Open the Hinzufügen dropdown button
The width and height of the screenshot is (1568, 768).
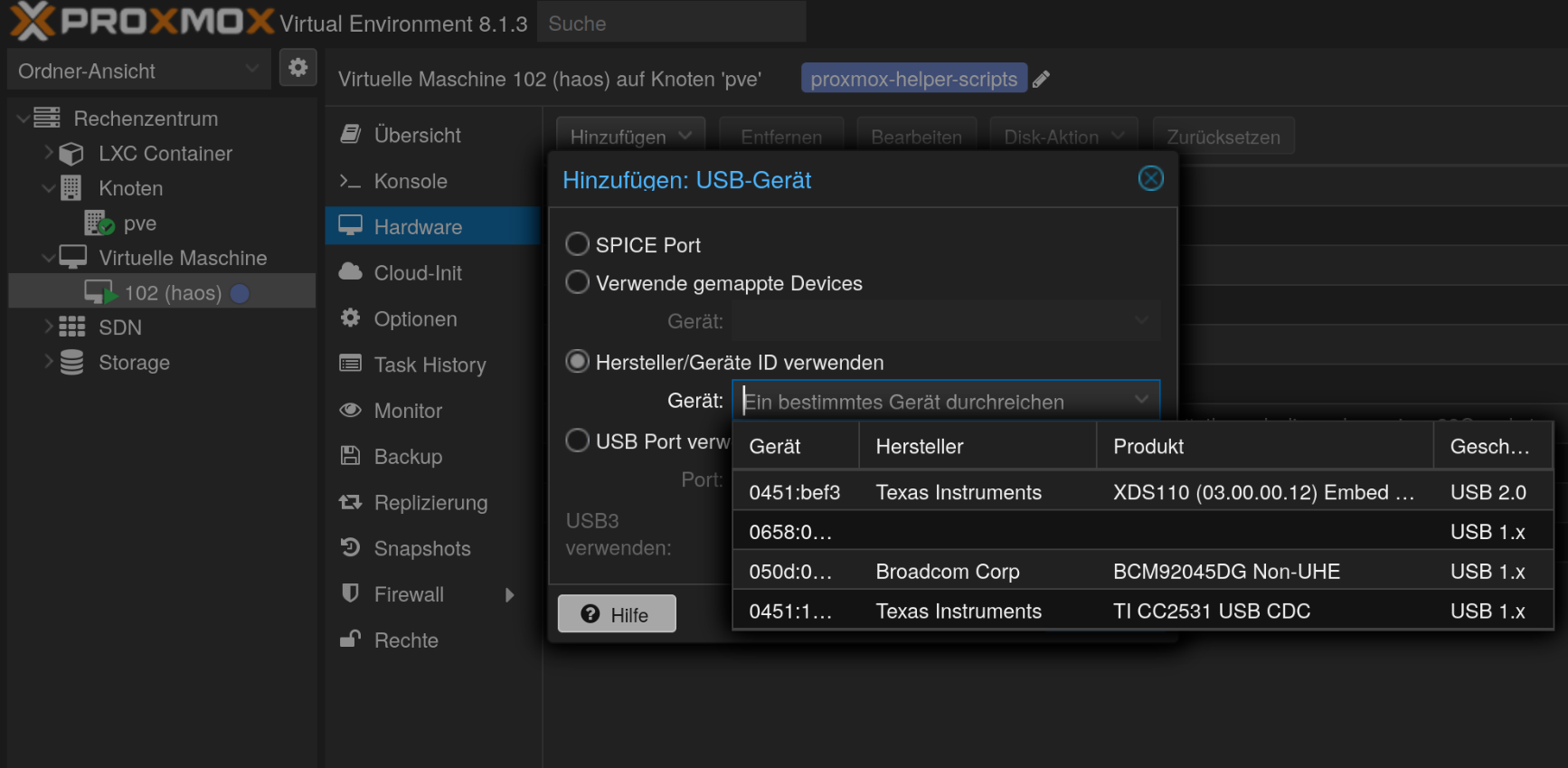[x=630, y=137]
